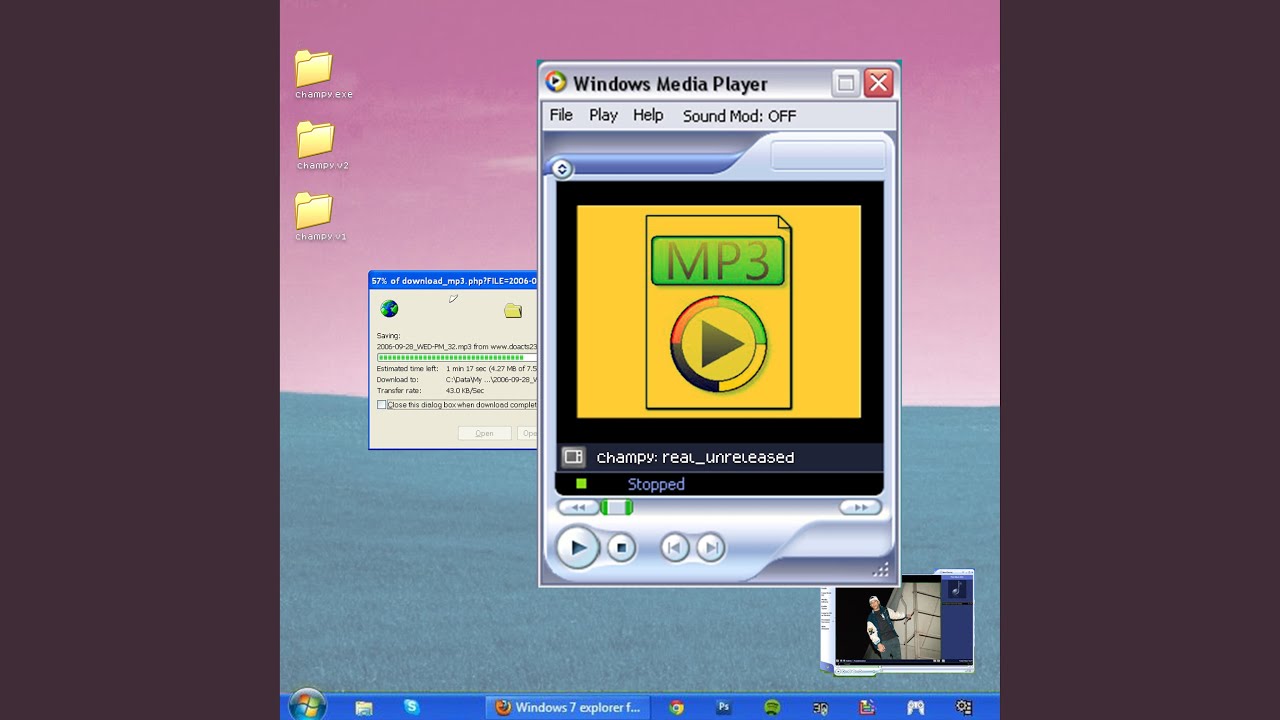Click the small media player thumbnail window
Image resolution: width=1280 pixels, height=720 pixels.
[897, 621]
